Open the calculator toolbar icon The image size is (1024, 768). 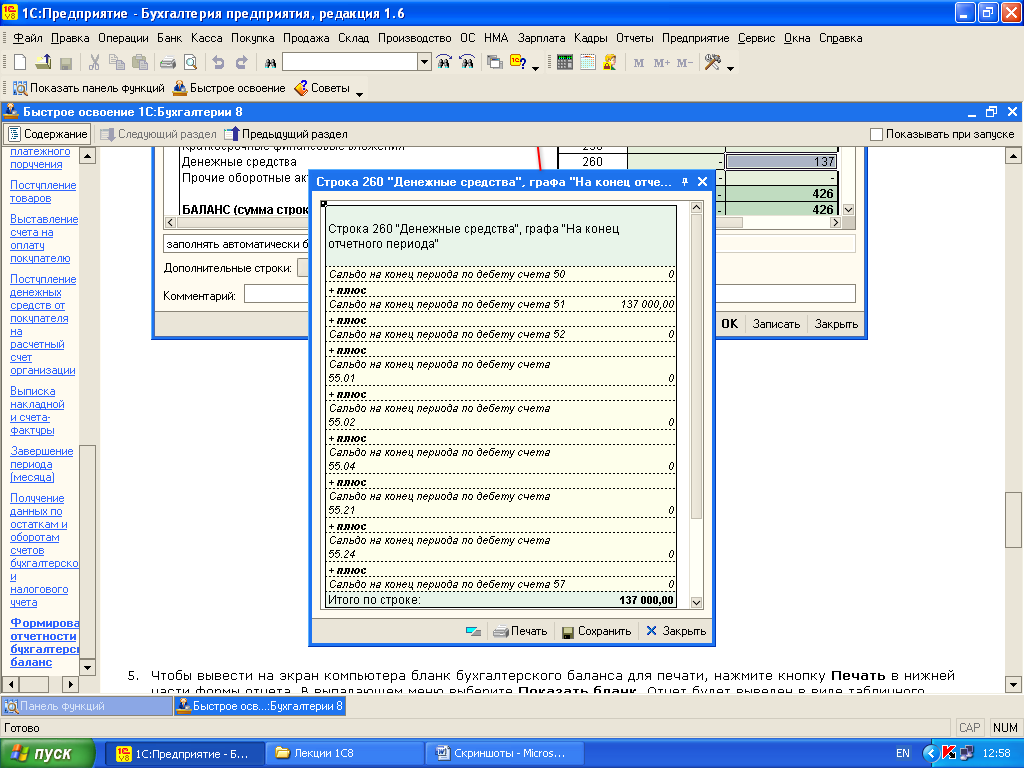[x=565, y=63]
